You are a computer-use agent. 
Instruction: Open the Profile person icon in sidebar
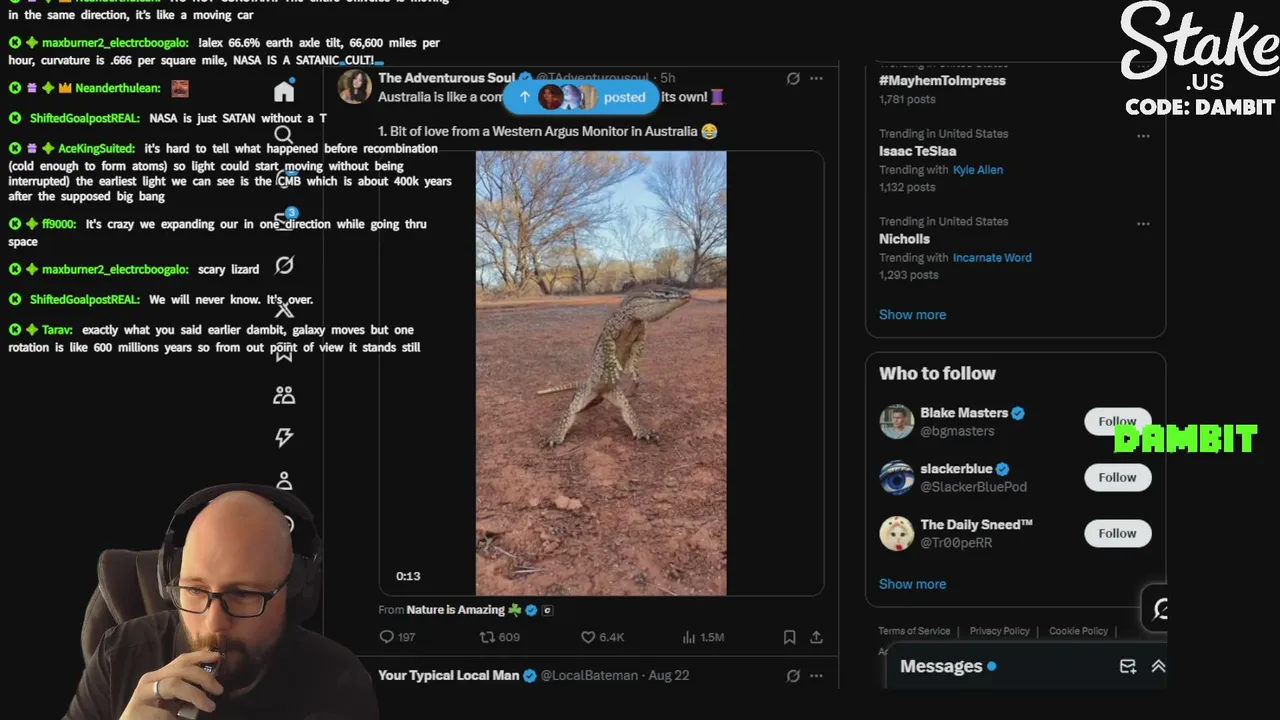(284, 481)
